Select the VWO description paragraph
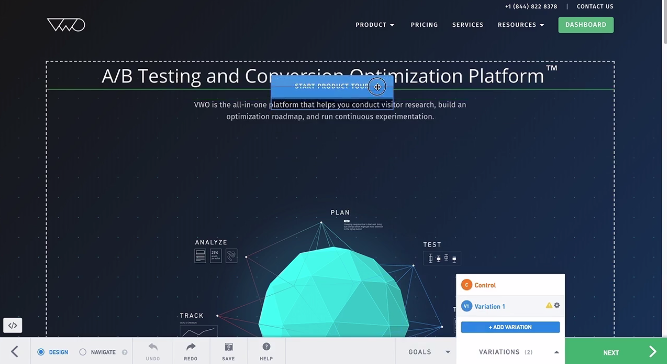The image size is (667, 364). (x=330, y=110)
